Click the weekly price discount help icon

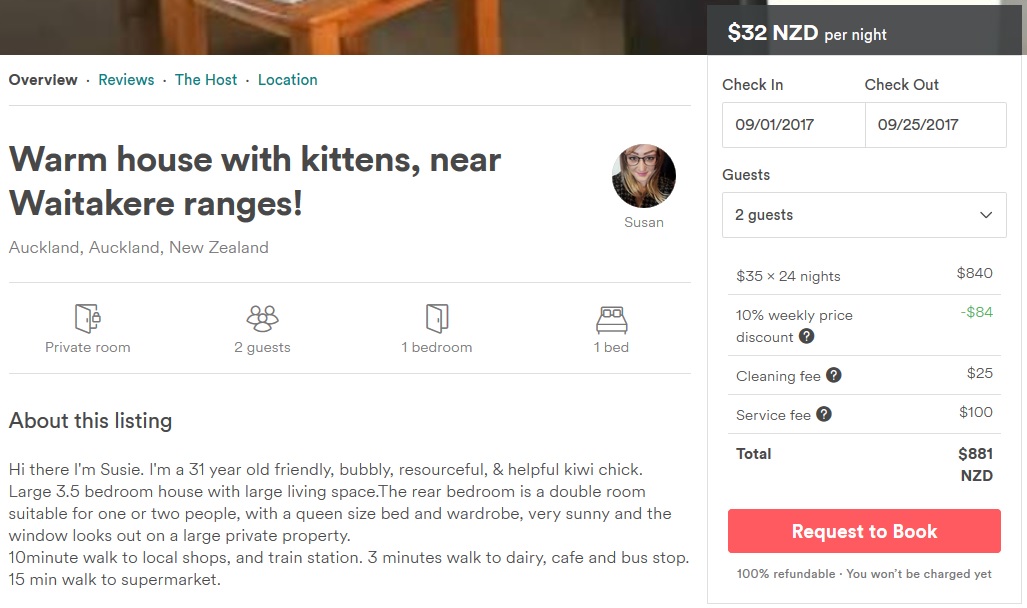(806, 337)
